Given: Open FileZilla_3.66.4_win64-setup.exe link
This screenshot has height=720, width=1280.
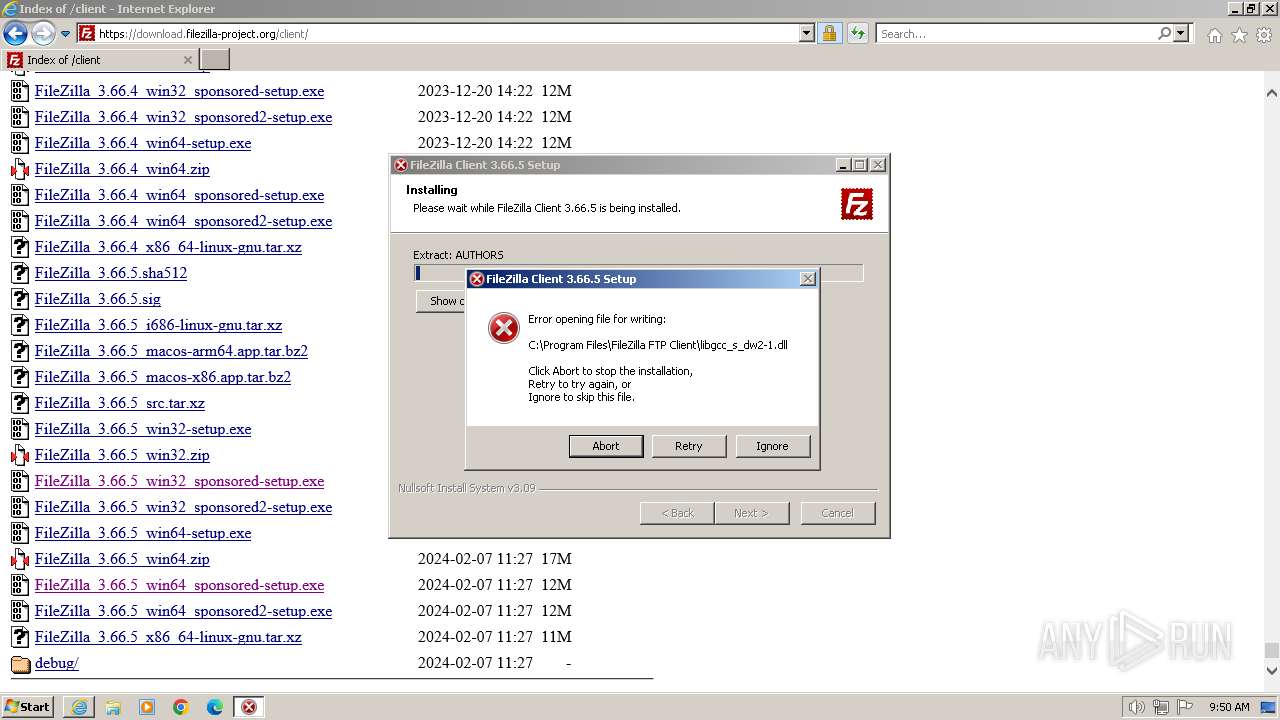Looking at the screenshot, I should [143, 143].
